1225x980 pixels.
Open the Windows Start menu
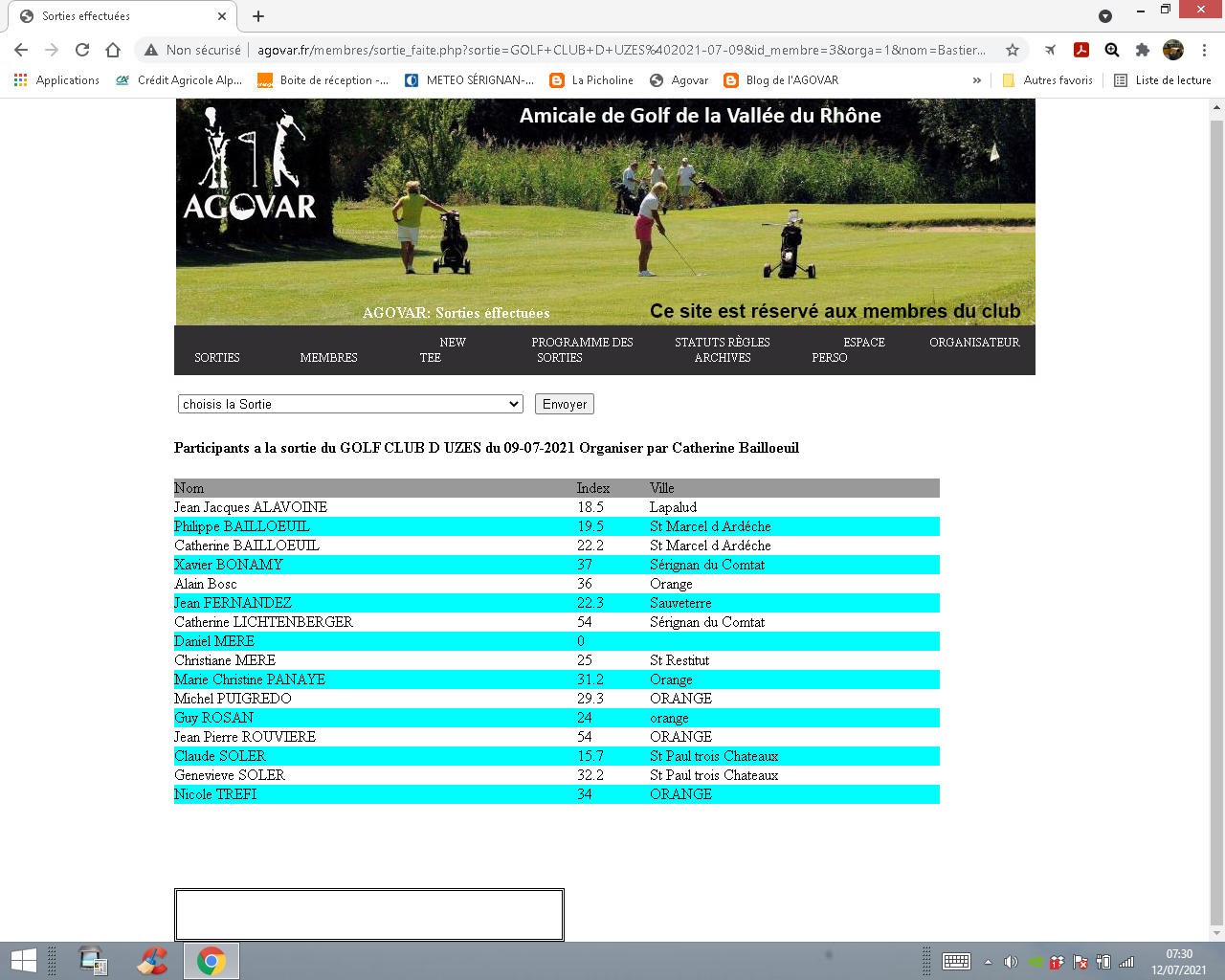[x=23, y=961]
